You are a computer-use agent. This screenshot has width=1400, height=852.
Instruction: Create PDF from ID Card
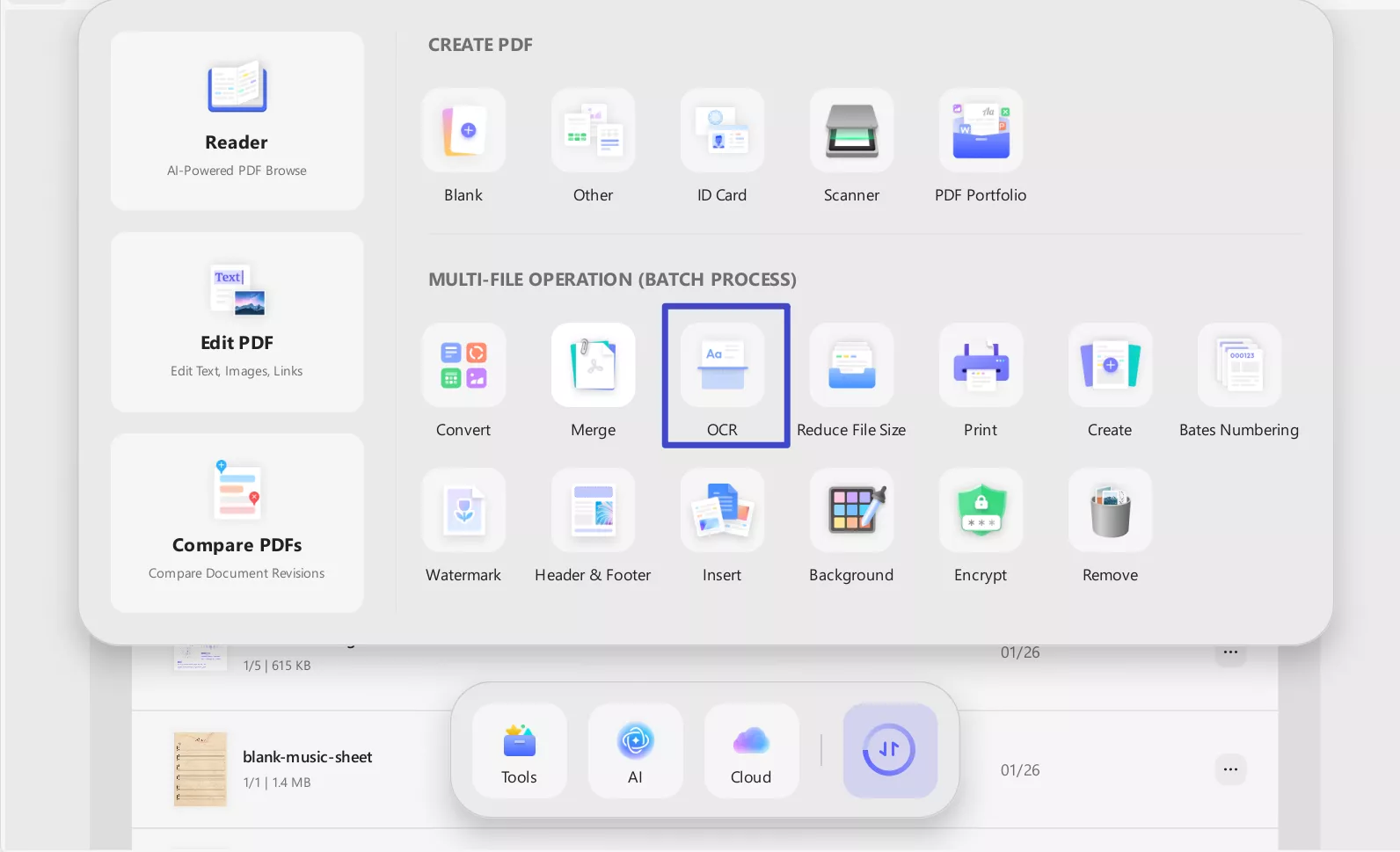(722, 130)
